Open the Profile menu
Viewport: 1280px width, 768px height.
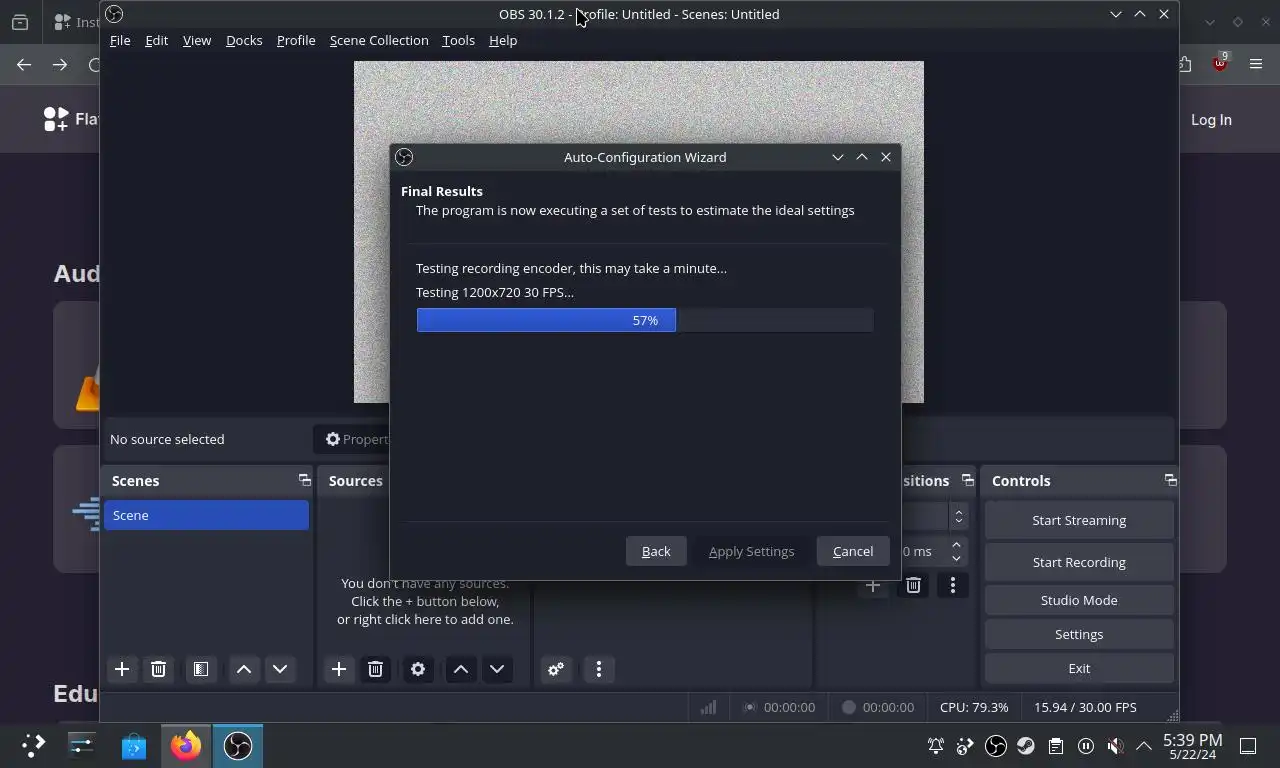pyautogui.click(x=296, y=40)
